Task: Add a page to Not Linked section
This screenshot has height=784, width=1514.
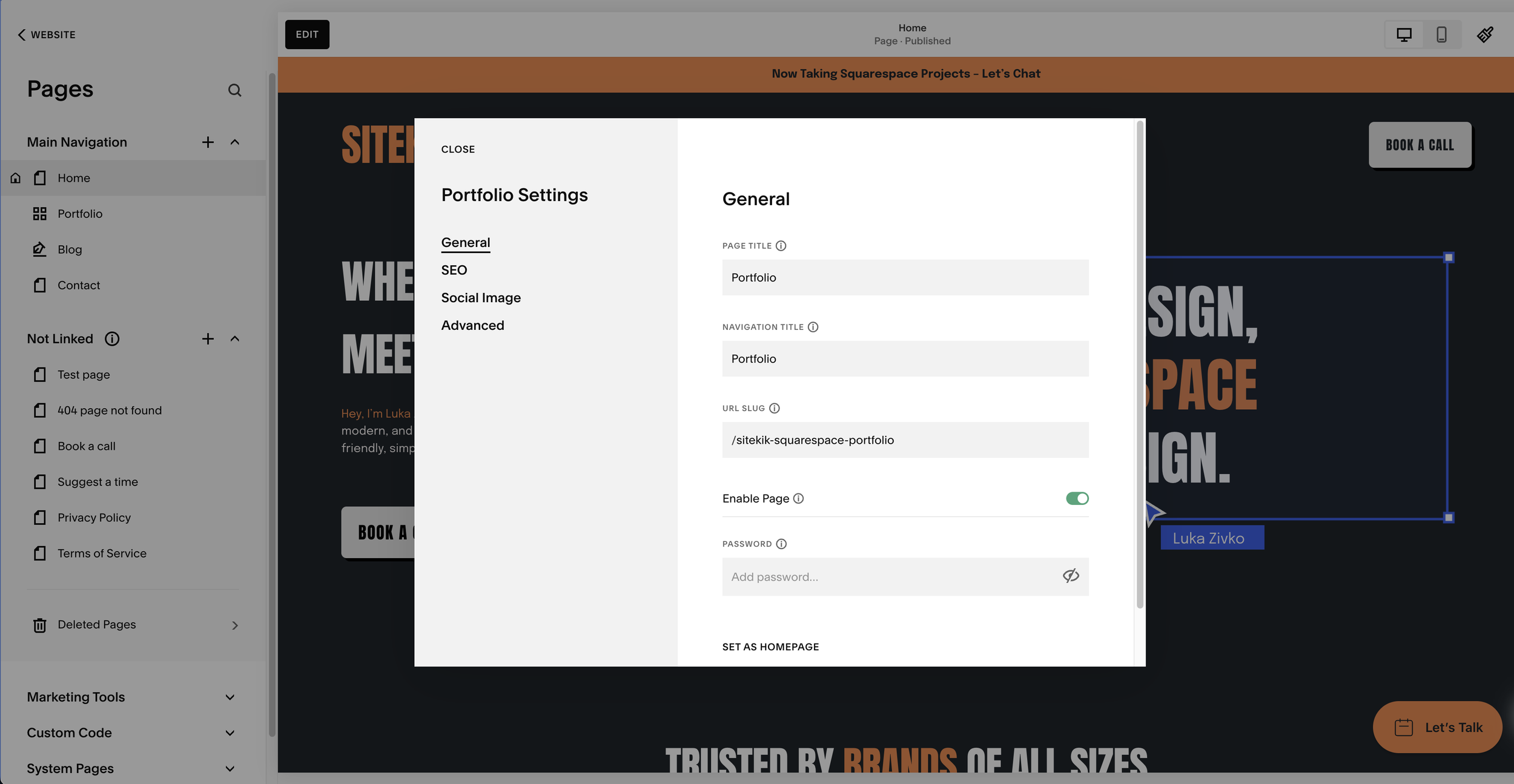Action: pos(208,339)
